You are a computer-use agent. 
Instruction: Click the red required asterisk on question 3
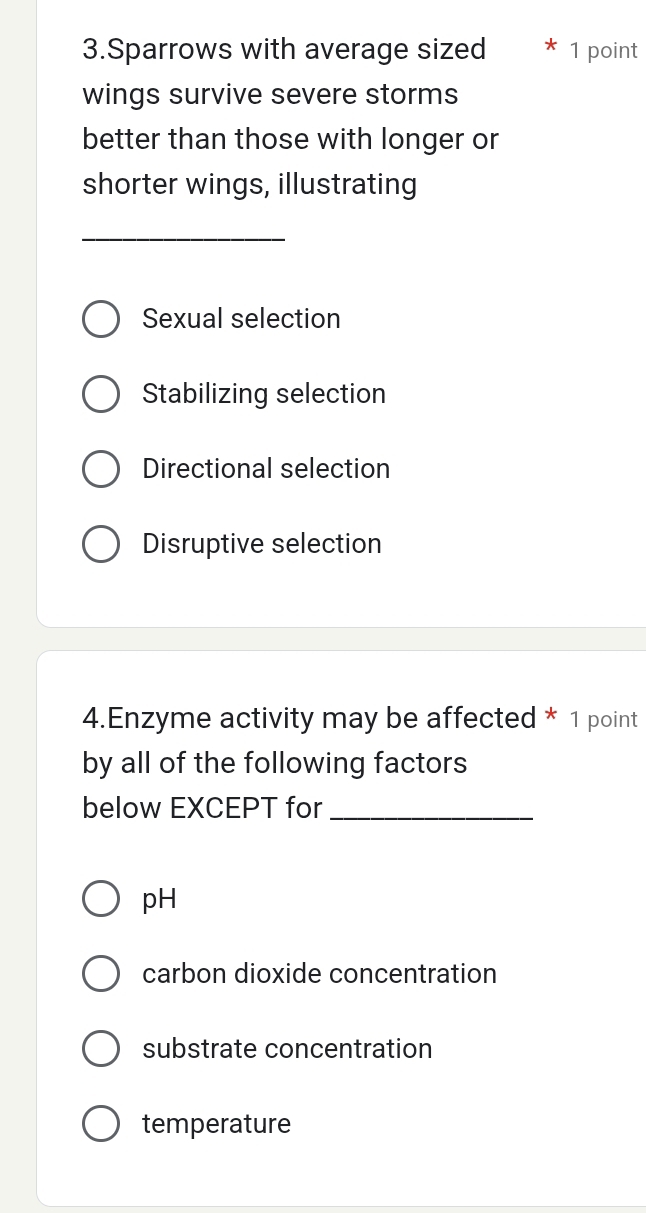pyautogui.click(x=552, y=48)
